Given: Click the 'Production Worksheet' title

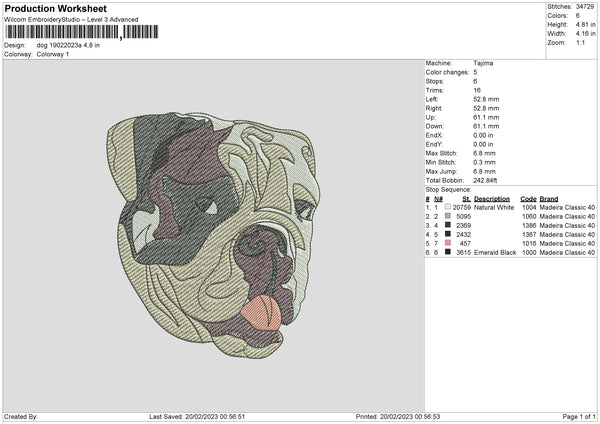Looking at the screenshot, I should click(55, 8).
